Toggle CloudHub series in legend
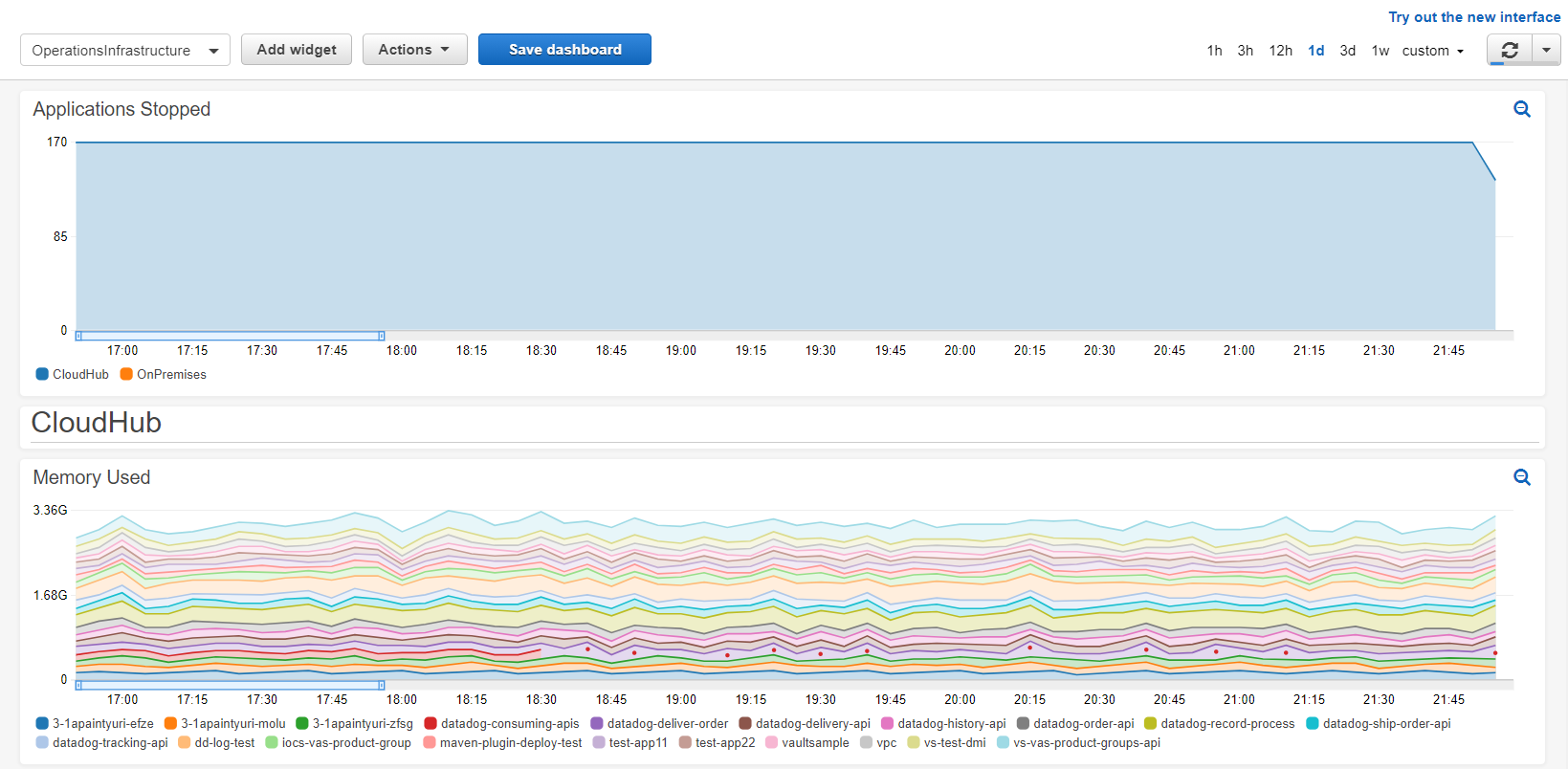This screenshot has height=769, width=1568. (x=72, y=374)
